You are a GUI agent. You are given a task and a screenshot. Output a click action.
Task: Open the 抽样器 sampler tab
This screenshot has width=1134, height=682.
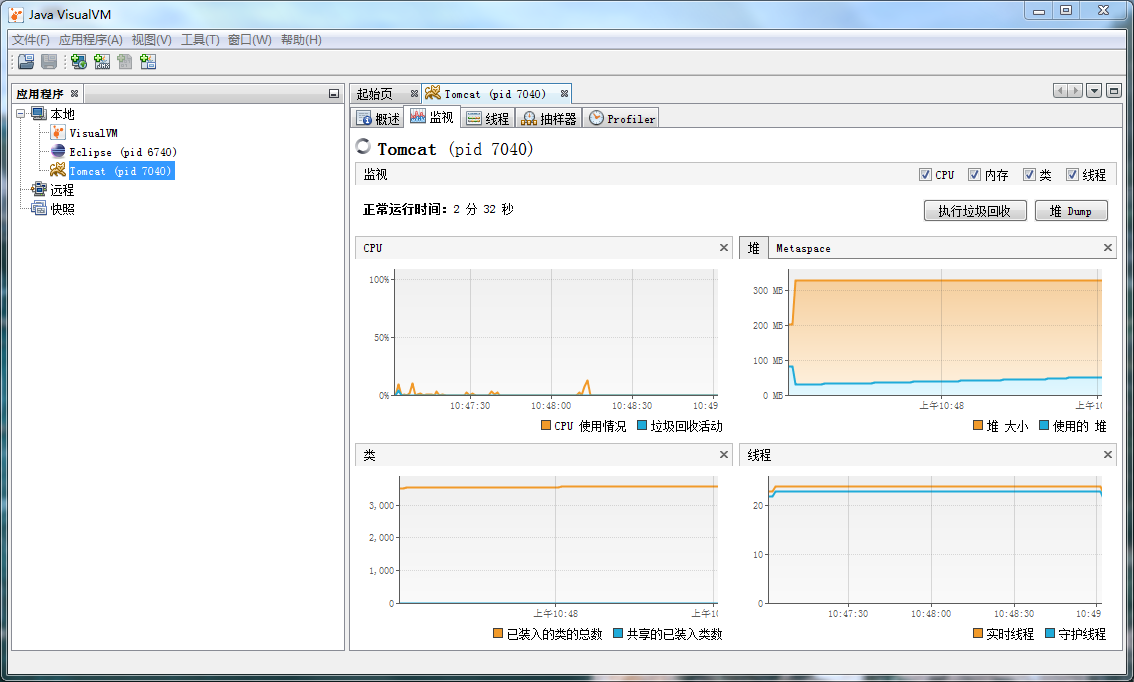[549, 119]
